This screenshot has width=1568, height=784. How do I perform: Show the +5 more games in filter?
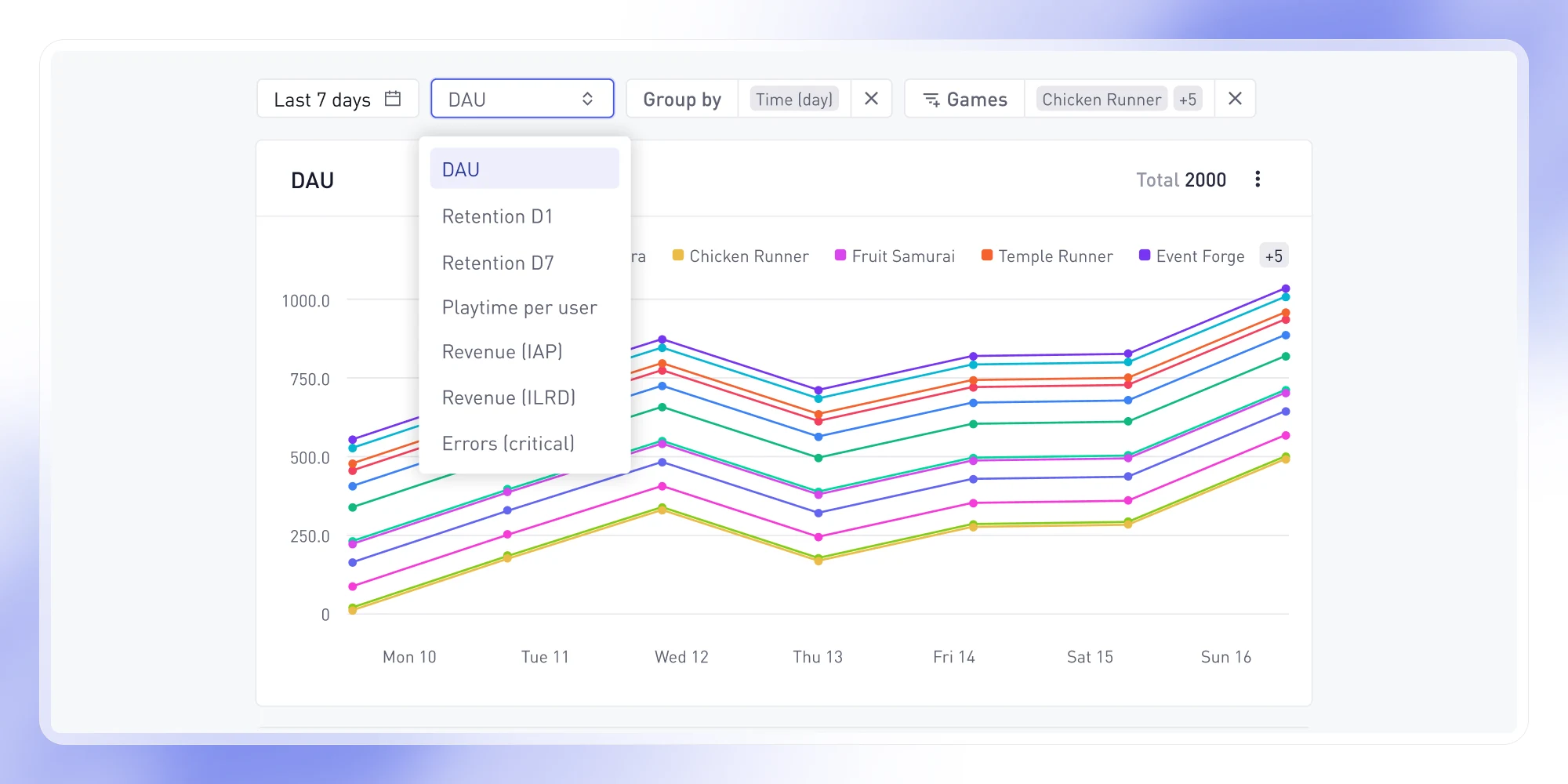1188,99
